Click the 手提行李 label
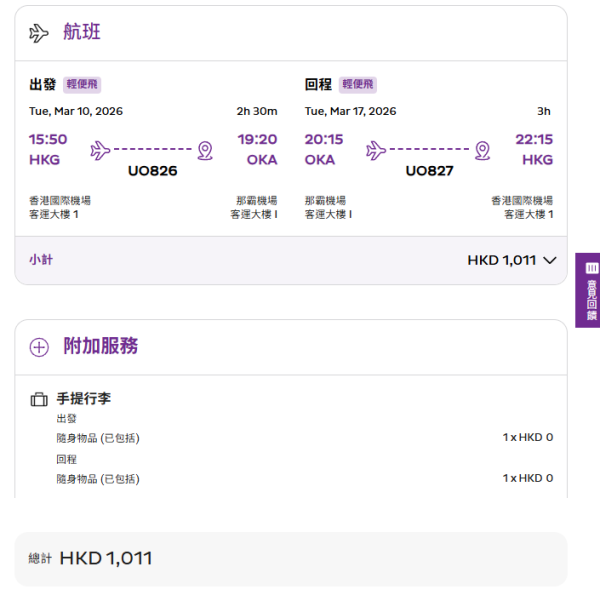The width and height of the screenshot is (600, 601). pyautogui.click(x=84, y=399)
